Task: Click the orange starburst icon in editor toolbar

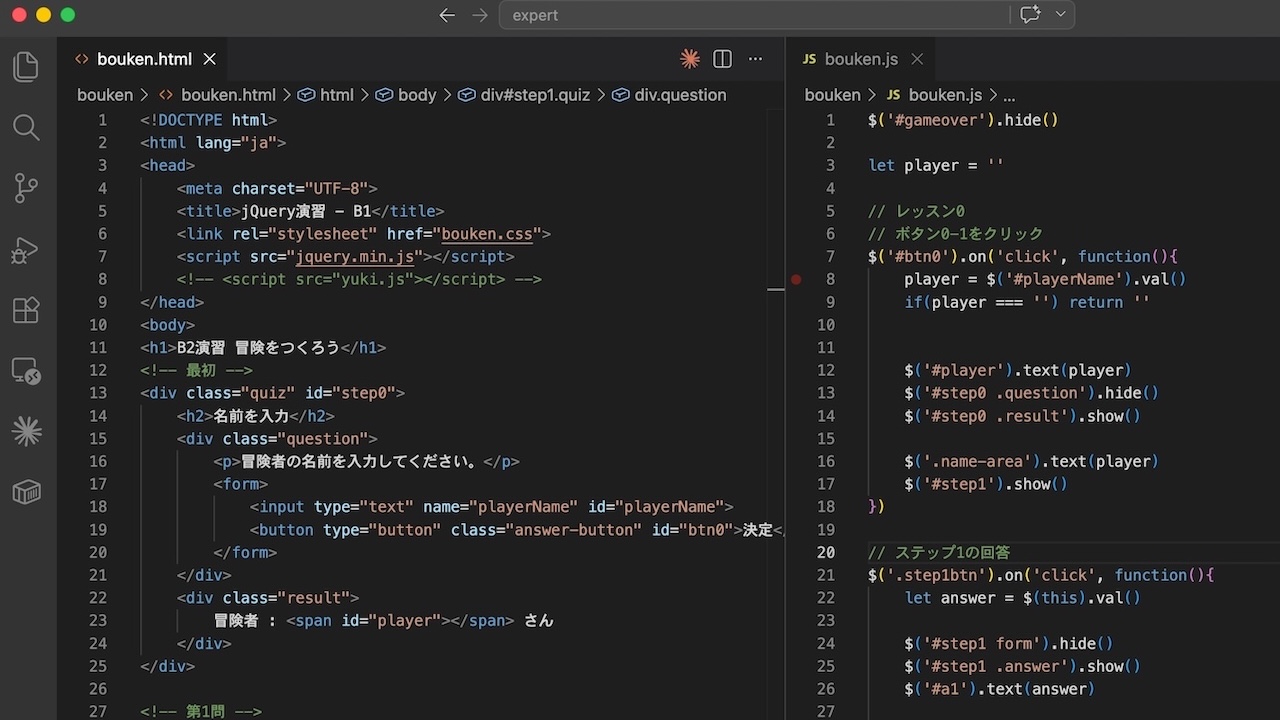Action: [690, 59]
